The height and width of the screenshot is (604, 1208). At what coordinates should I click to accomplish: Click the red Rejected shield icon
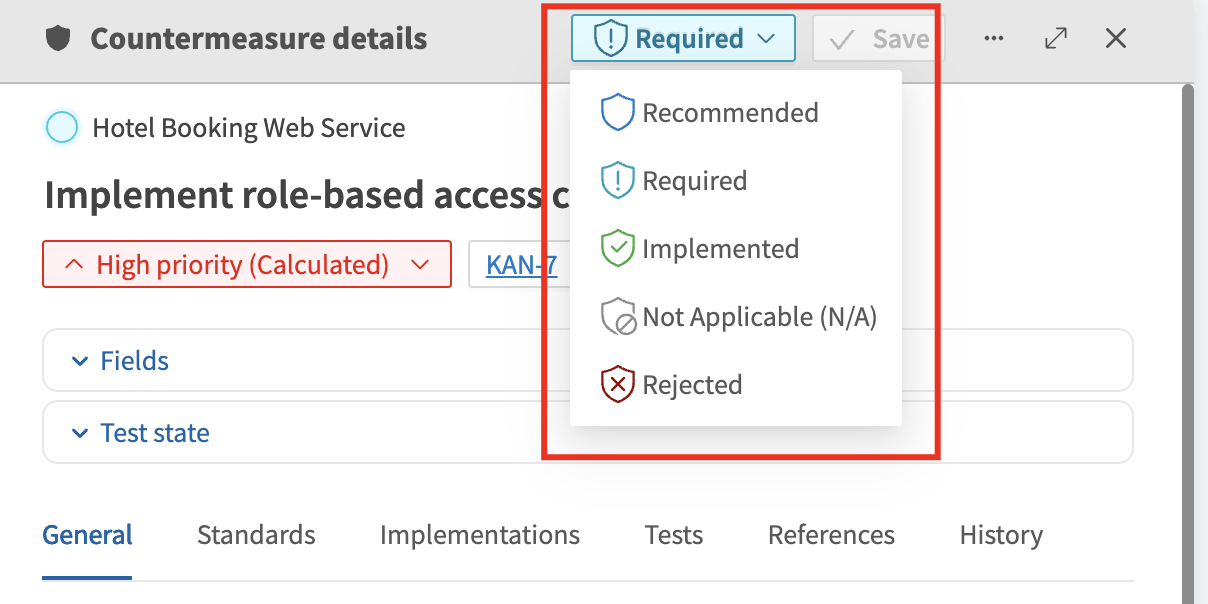pos(617,384)
